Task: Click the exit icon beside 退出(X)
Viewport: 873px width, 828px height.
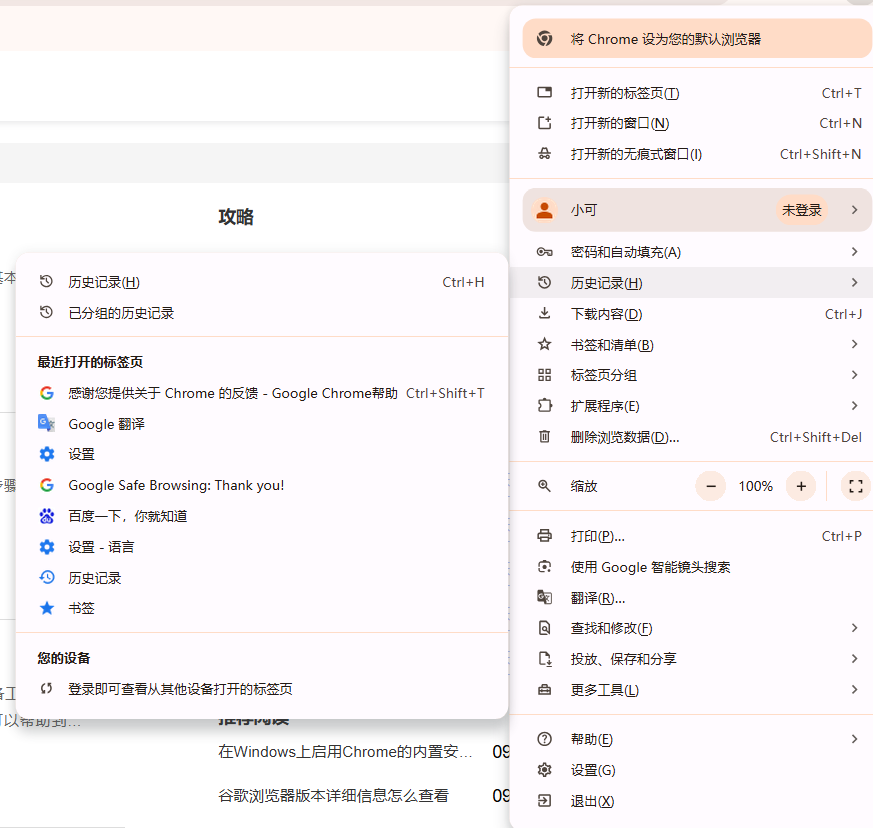Action: (545, 801)
